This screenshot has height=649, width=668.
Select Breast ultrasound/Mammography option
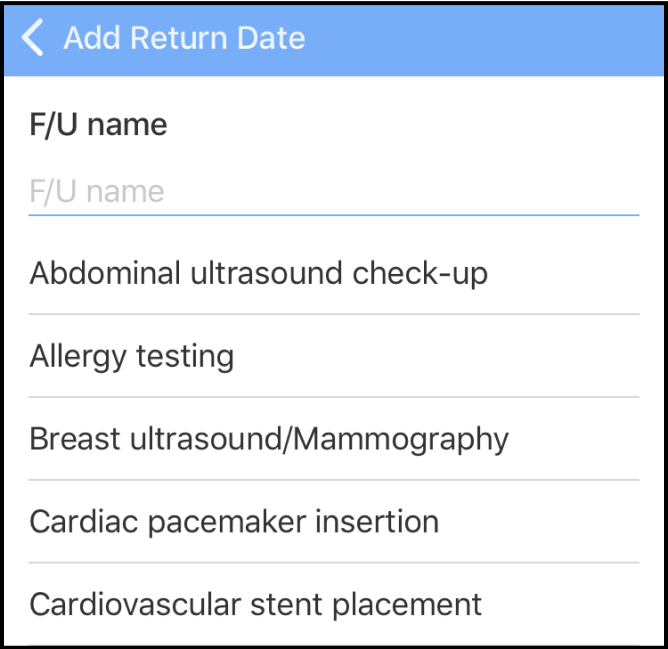pyautogui.click(x=269, y=439)
